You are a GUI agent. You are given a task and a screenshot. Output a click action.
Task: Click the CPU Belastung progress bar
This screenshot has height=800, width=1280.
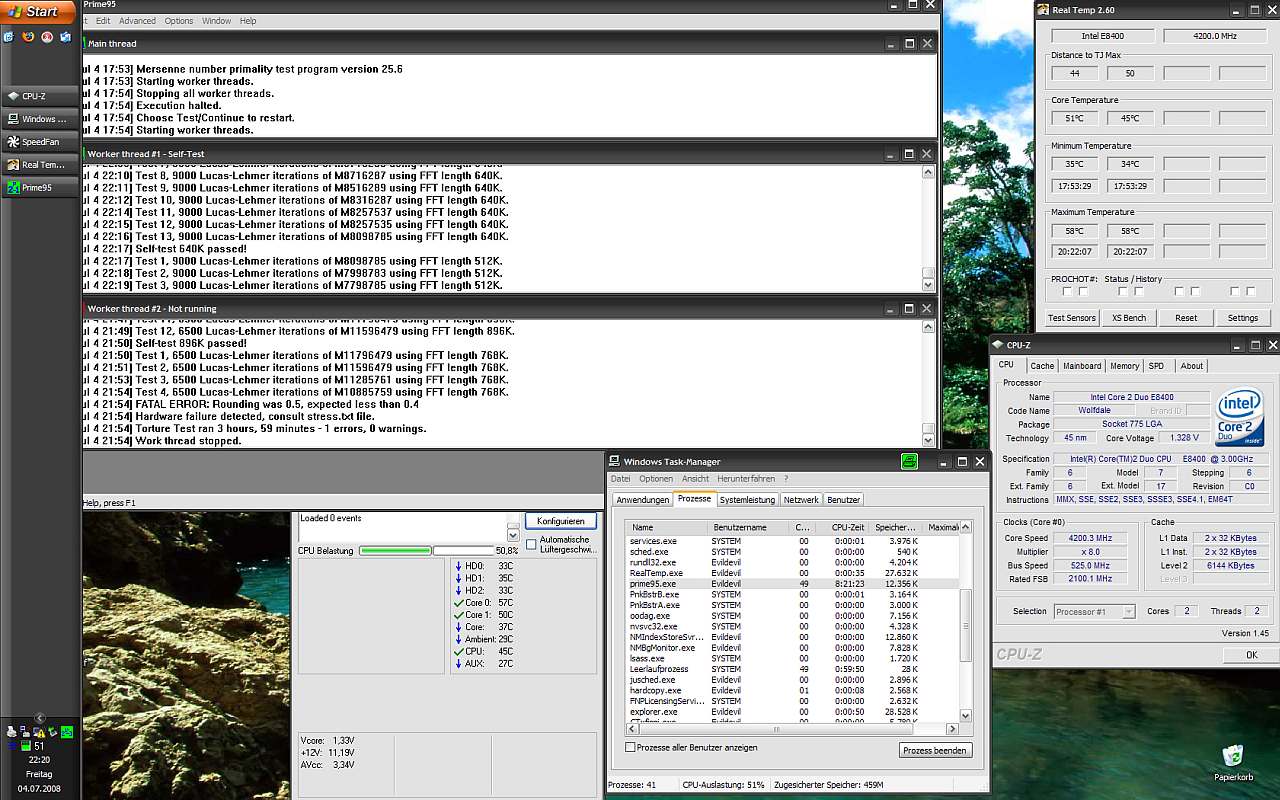[425, 550]
